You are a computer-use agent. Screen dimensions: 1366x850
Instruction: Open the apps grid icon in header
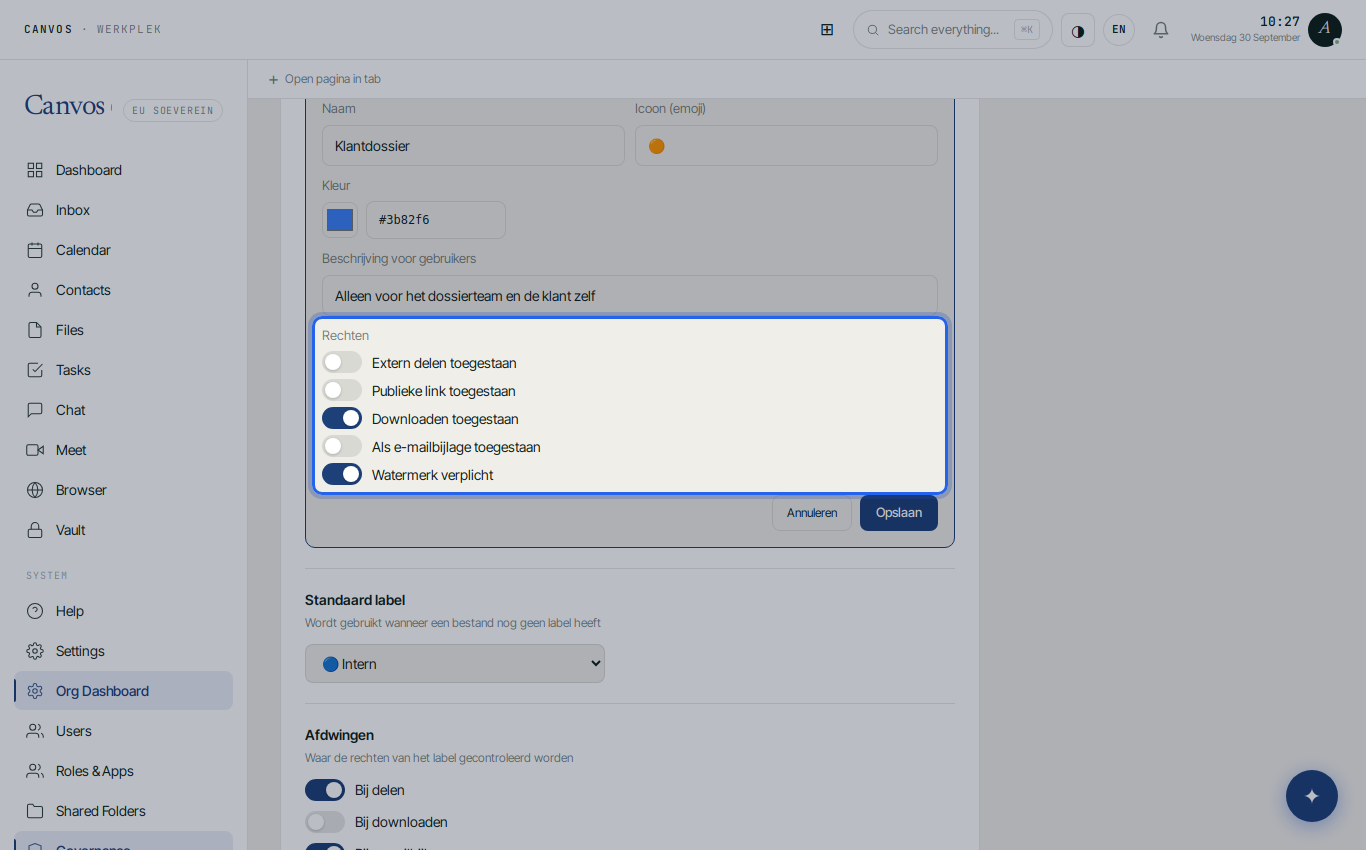click(x=827, y=30)
